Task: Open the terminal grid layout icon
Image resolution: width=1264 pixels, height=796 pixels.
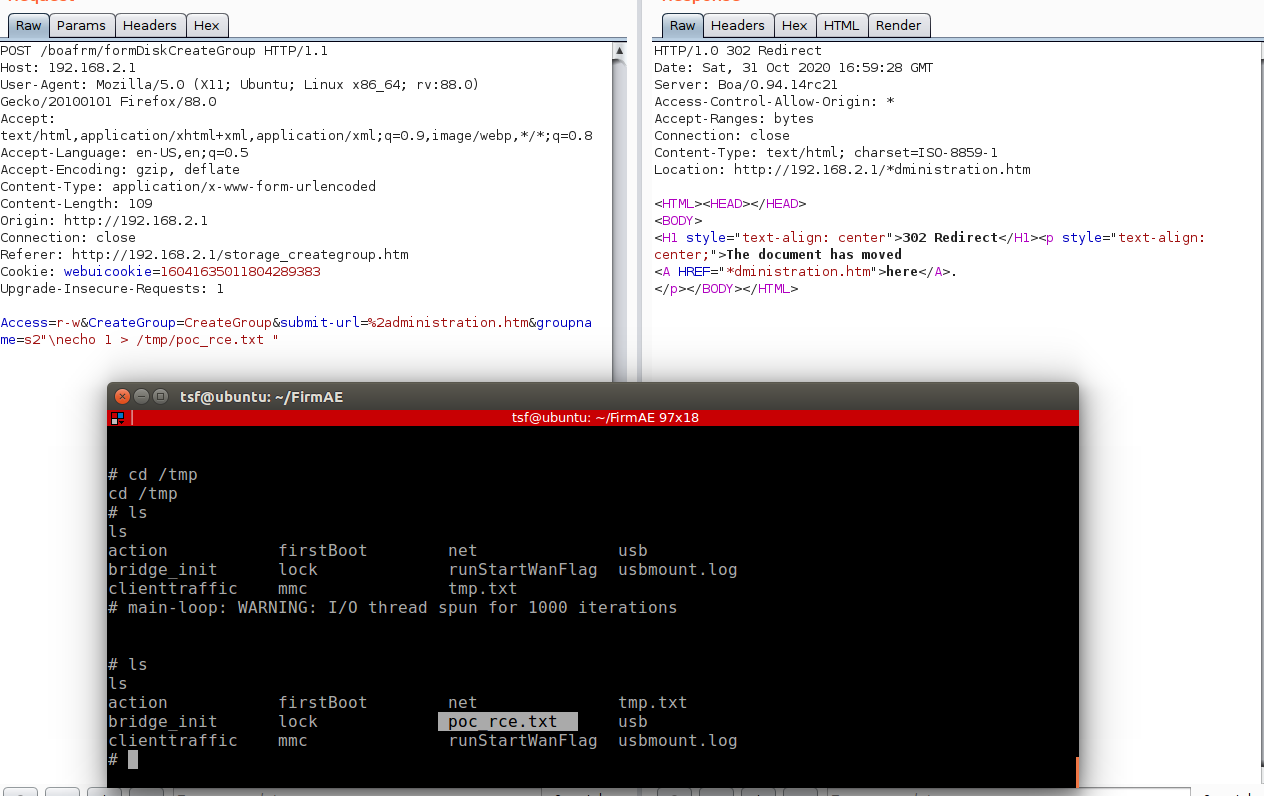Action: tap(118, 418)
